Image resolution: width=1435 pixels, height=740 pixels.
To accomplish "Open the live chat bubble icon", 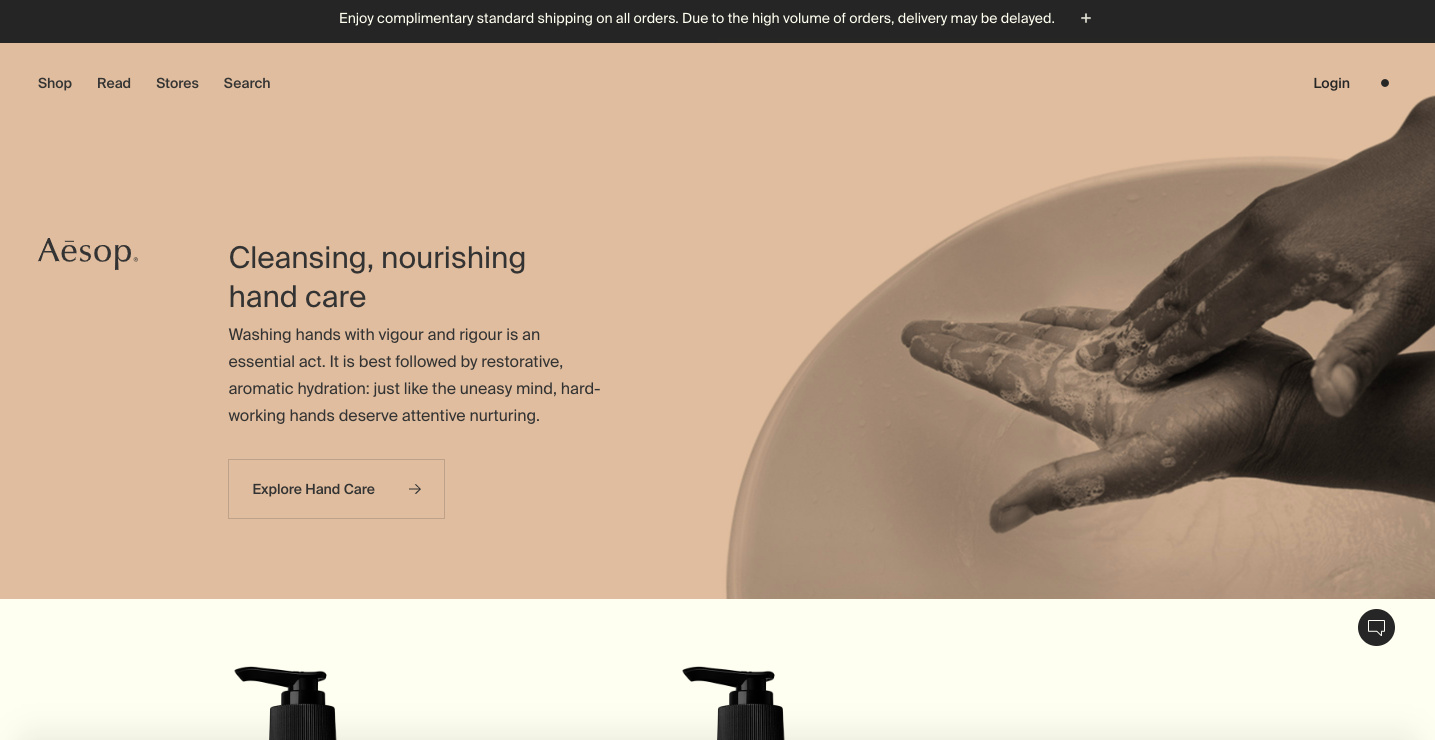I will pos(1376,627).
